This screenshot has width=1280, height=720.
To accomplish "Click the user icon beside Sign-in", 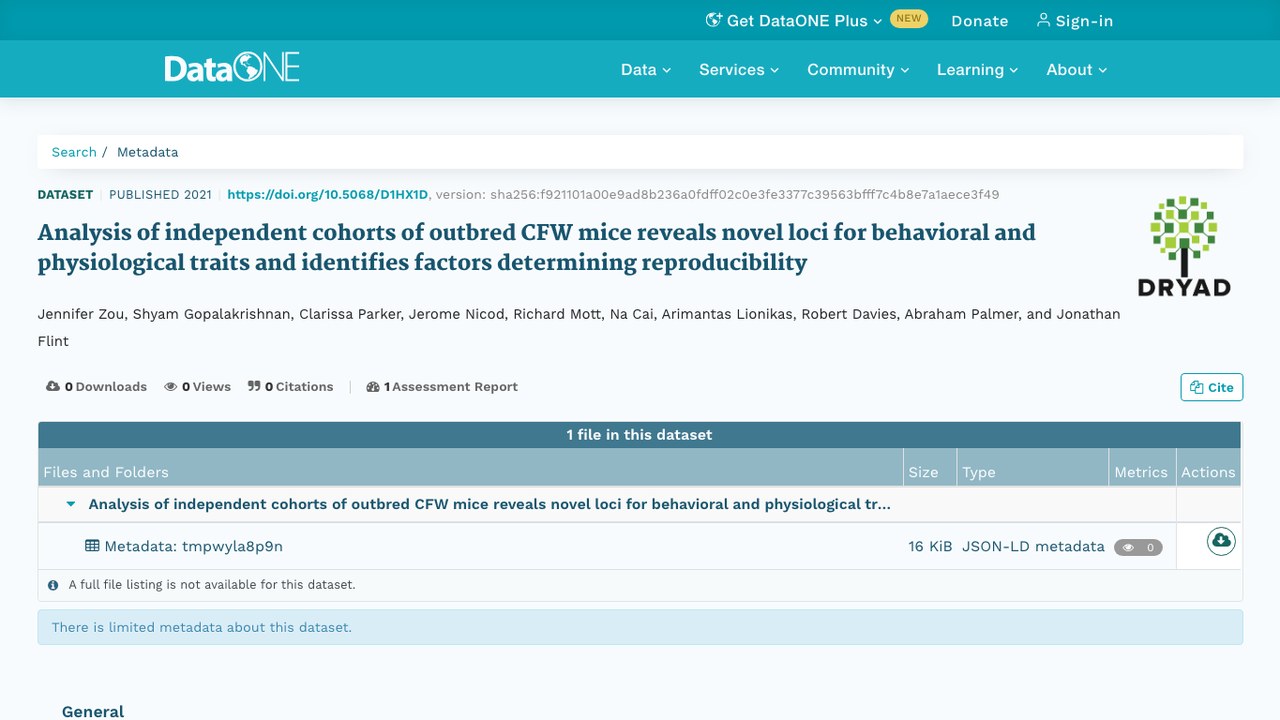I will click(1043, 20).
